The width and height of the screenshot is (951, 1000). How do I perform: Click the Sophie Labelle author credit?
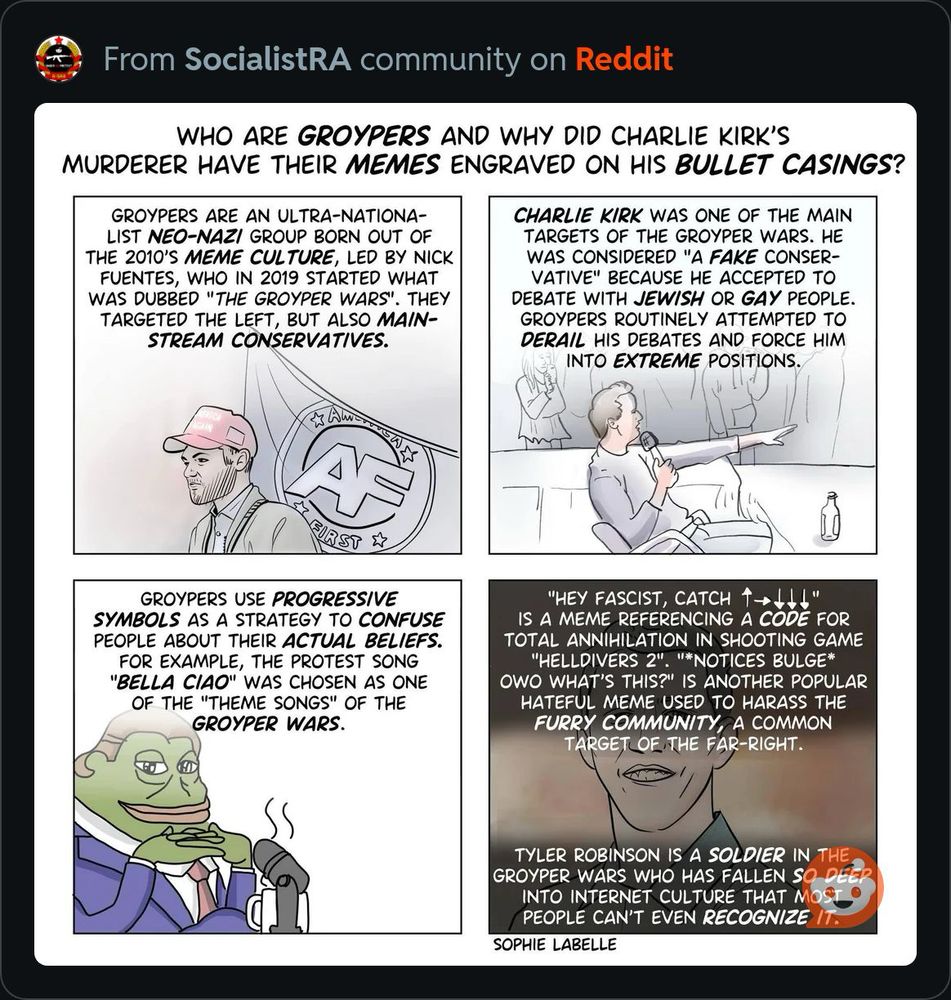click(555, 944)
